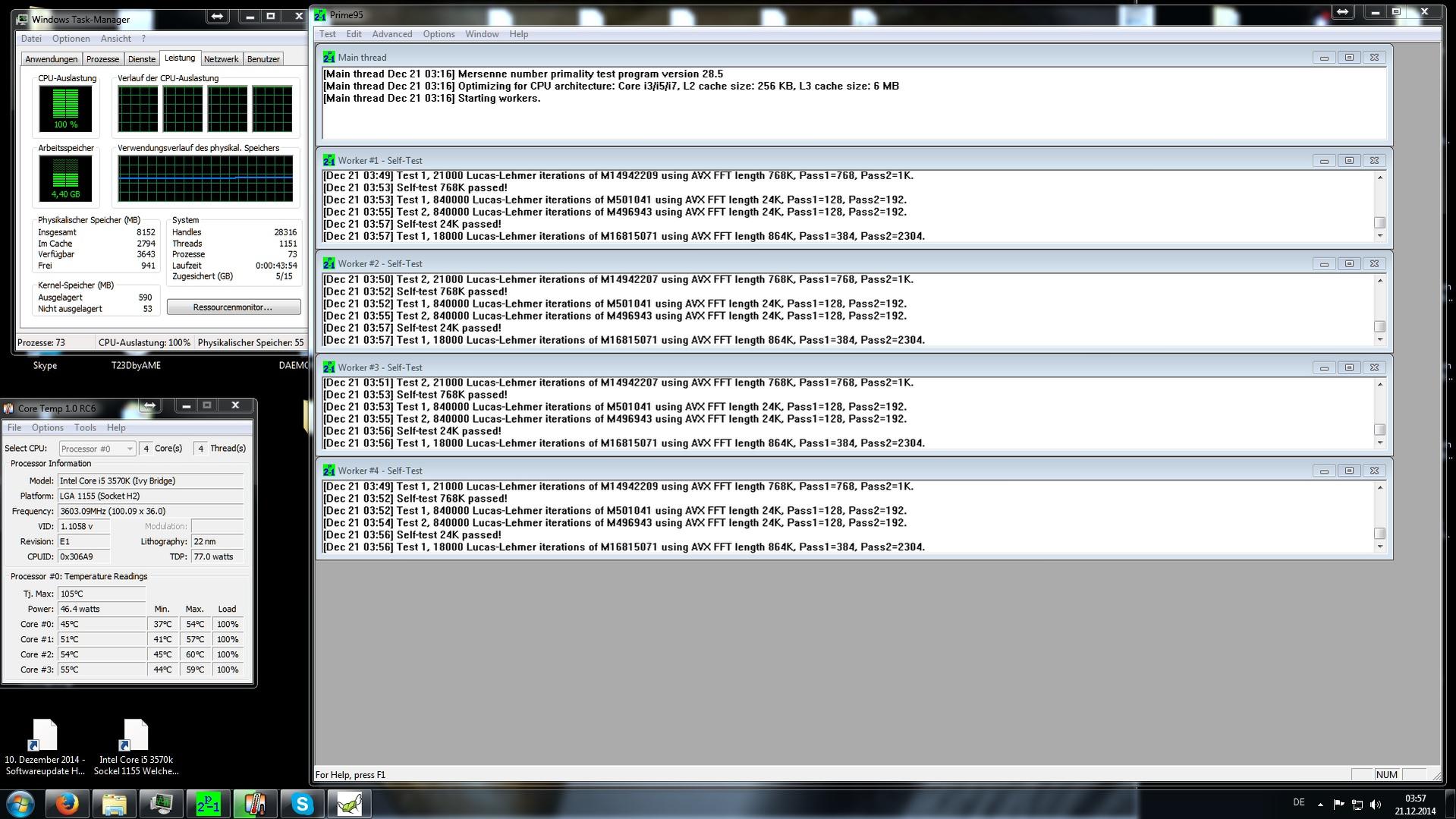Open Task Manager Ansicht menu

coord(116,39)
